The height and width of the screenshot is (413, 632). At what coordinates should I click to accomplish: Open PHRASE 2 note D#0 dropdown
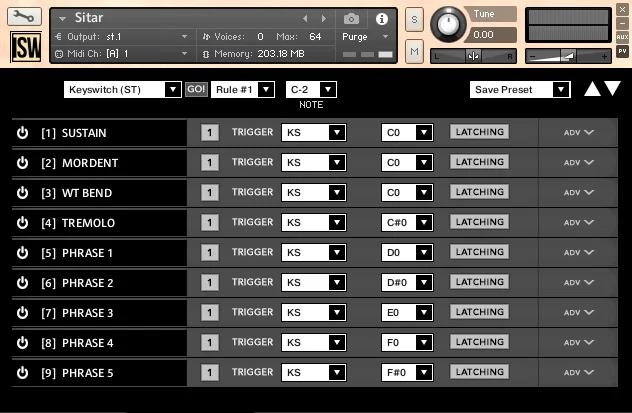click(407, 282)
